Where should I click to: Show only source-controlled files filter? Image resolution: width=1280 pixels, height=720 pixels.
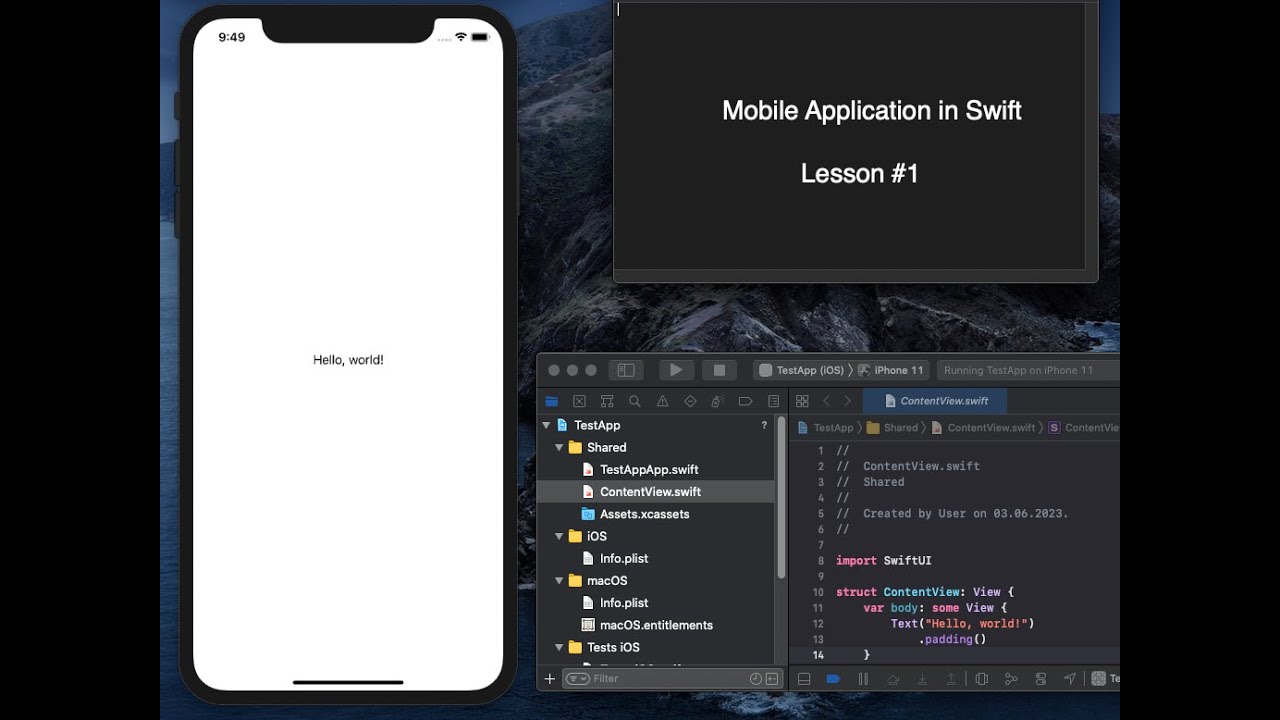pos(771,678)
